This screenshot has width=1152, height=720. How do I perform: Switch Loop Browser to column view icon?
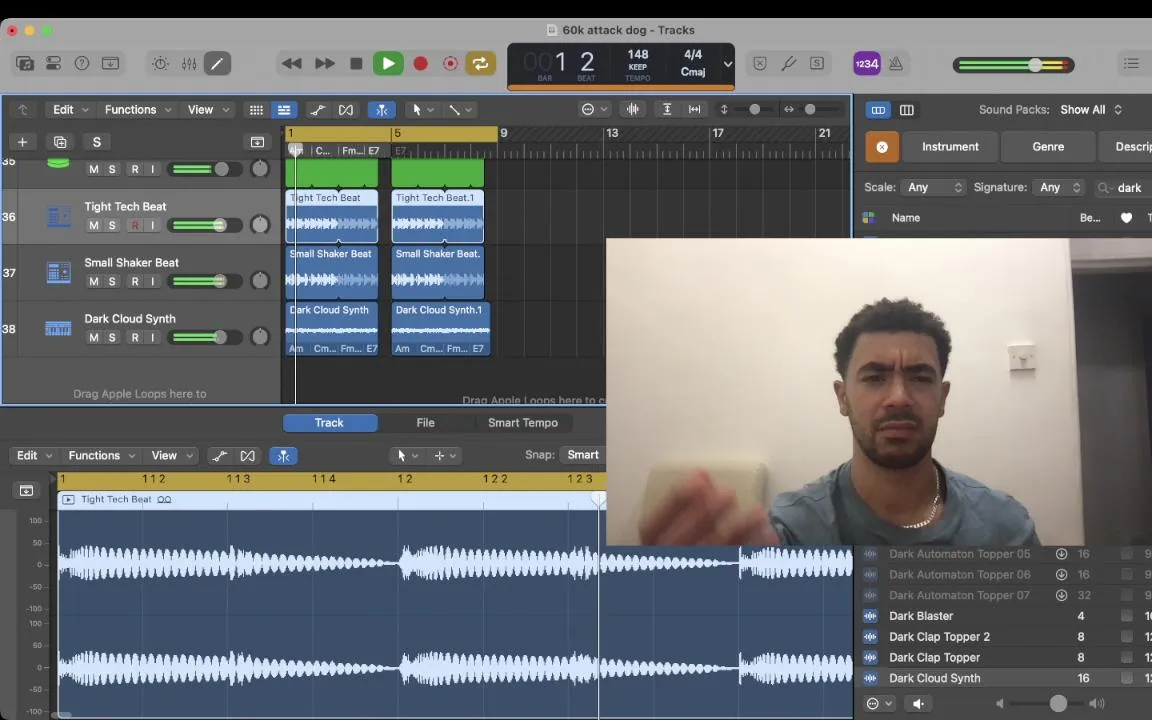907,110
